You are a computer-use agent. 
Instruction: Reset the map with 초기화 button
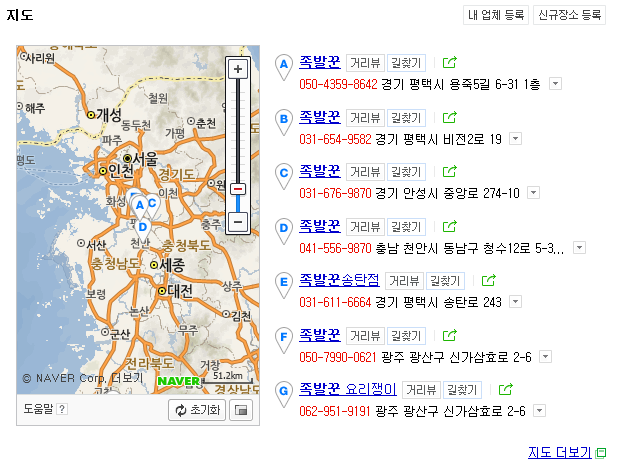(x=197, y=410)
